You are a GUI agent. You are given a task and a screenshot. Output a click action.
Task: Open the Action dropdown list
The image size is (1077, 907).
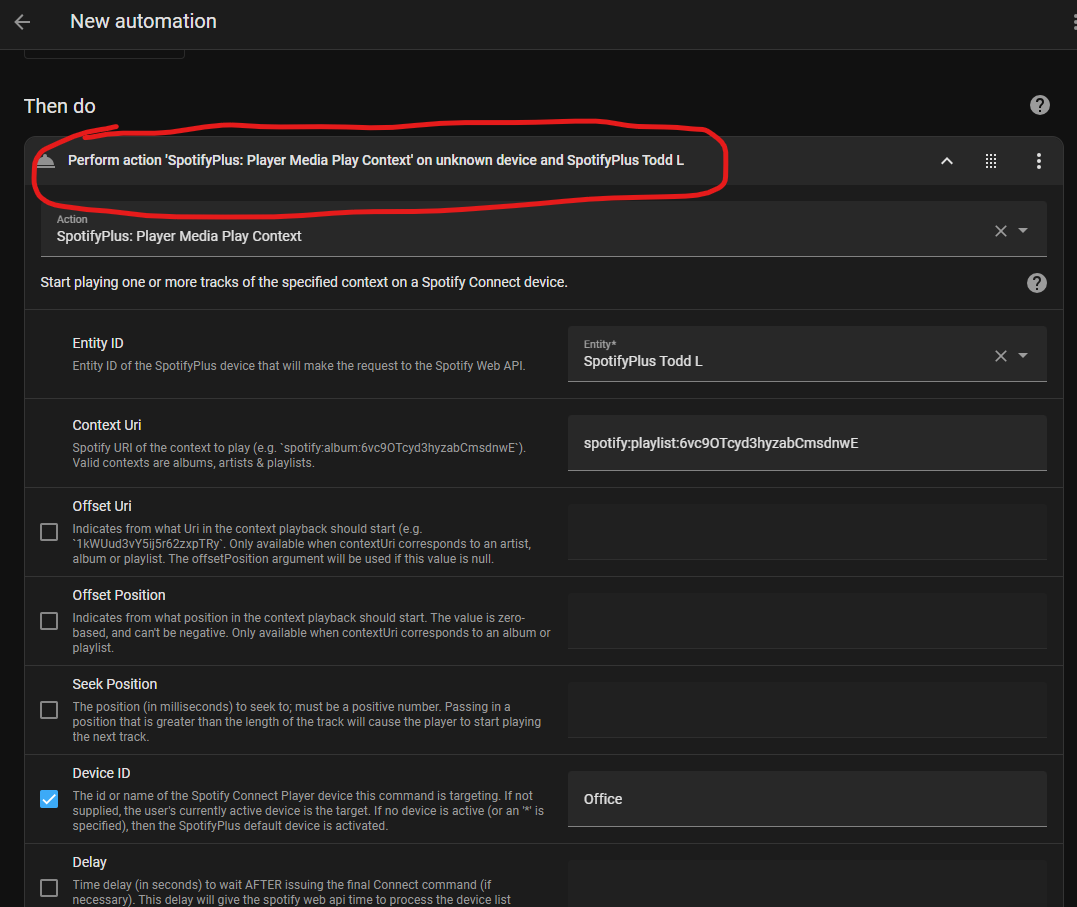pyautogui.click(x=1023, y=231)
